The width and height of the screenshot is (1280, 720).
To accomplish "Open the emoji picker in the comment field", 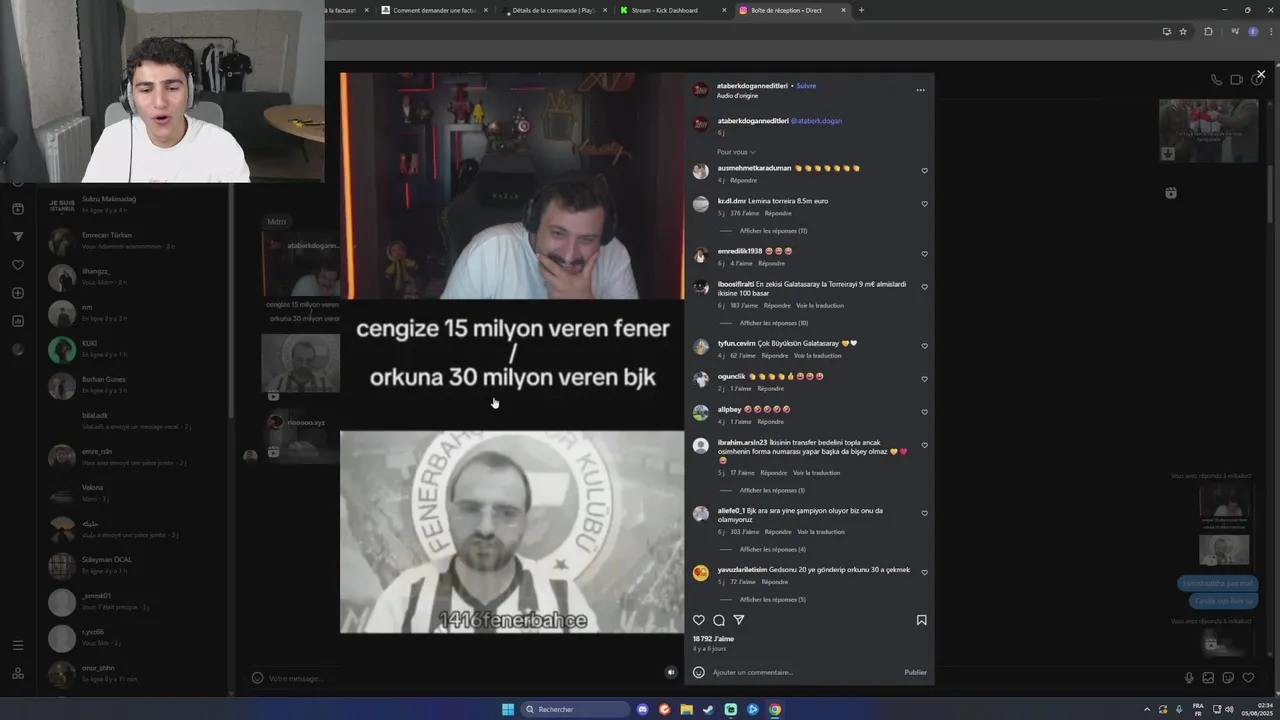I will coord(699,672).
